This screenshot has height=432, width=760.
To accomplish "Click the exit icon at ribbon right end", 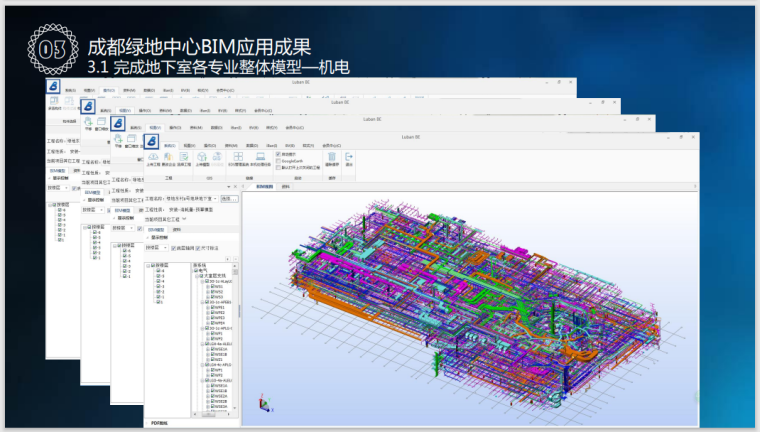I will coord(349,157).
